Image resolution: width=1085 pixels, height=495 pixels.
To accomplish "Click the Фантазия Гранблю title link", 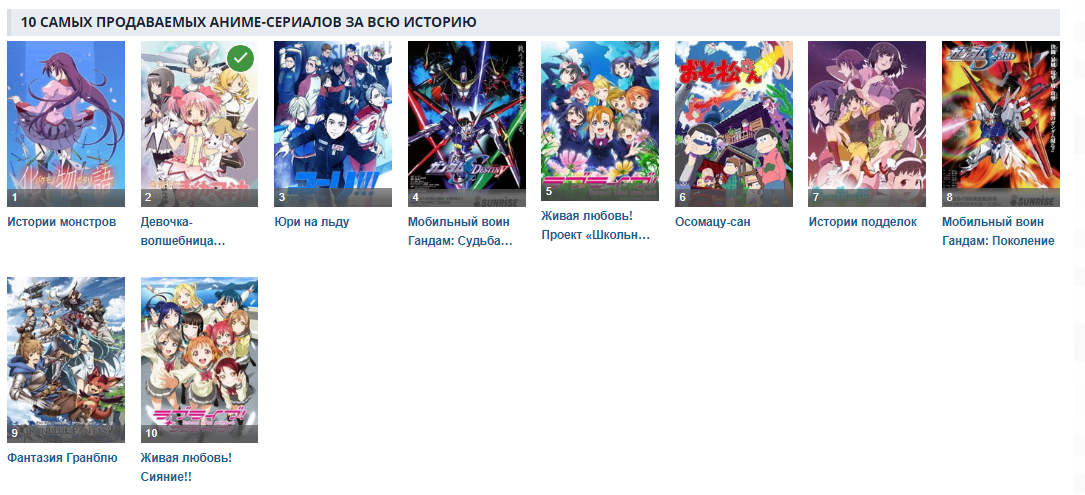I will pyautogui.click(x=62, y=458).
